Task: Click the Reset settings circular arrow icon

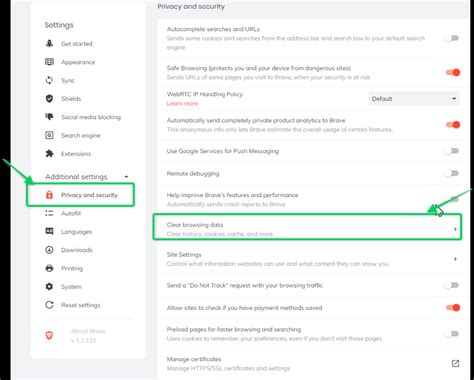Action: coord(49,305)
